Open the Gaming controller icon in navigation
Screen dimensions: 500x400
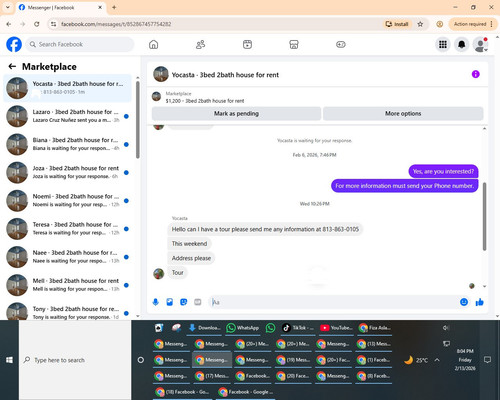(341, 44)
